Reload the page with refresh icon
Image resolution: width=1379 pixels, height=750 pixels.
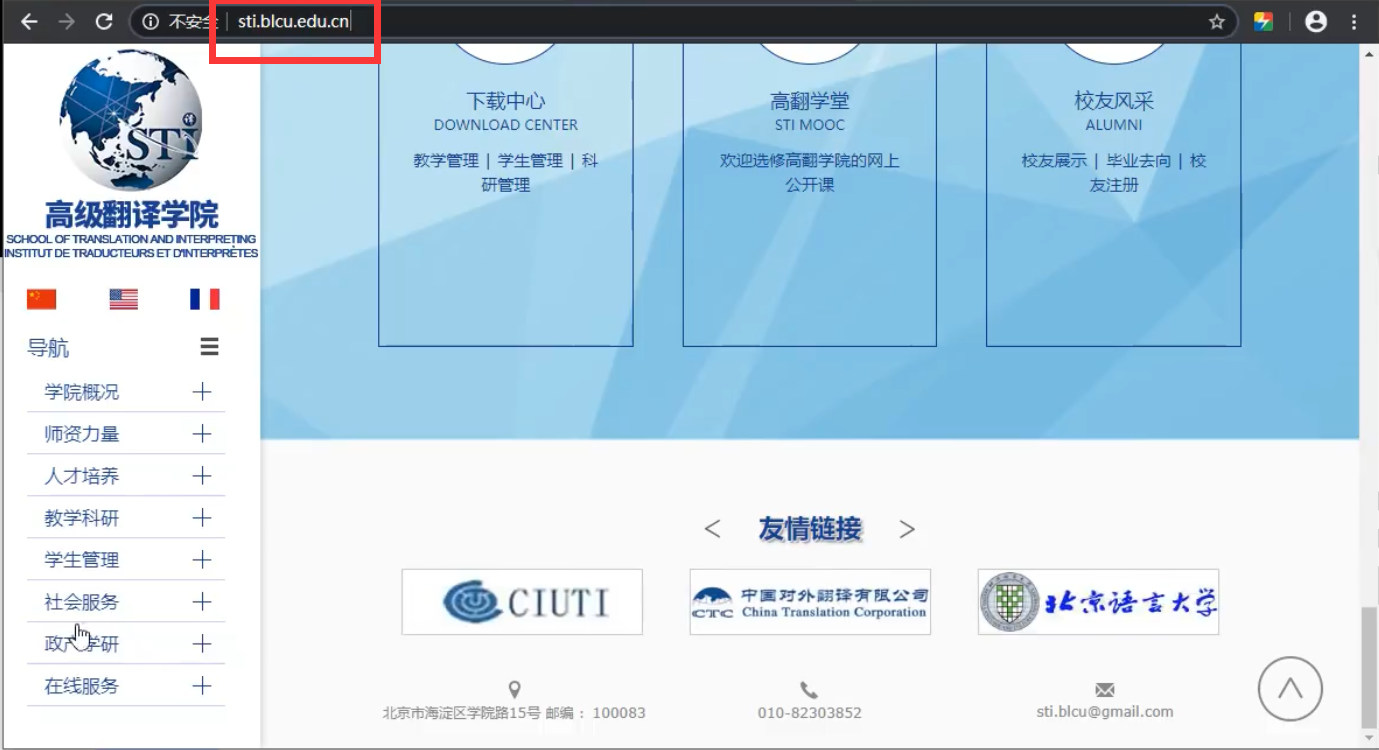click(104, 21)
